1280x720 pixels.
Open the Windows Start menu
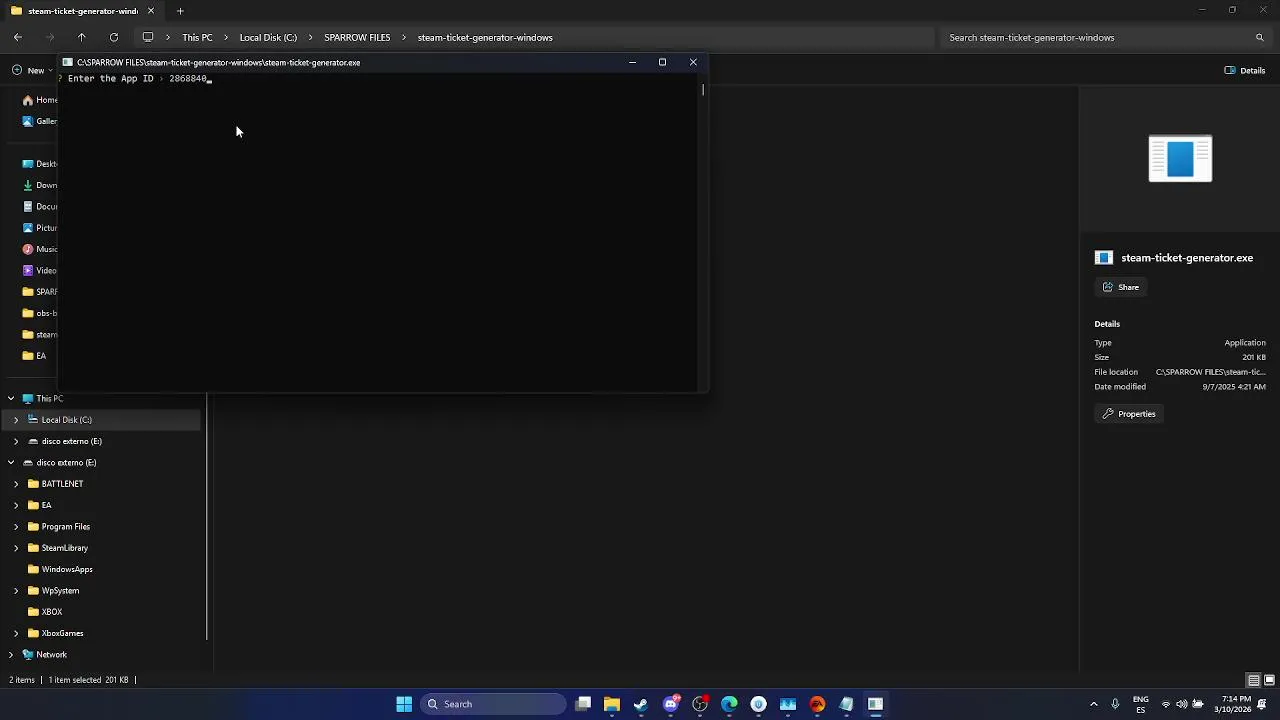(404, 704)
